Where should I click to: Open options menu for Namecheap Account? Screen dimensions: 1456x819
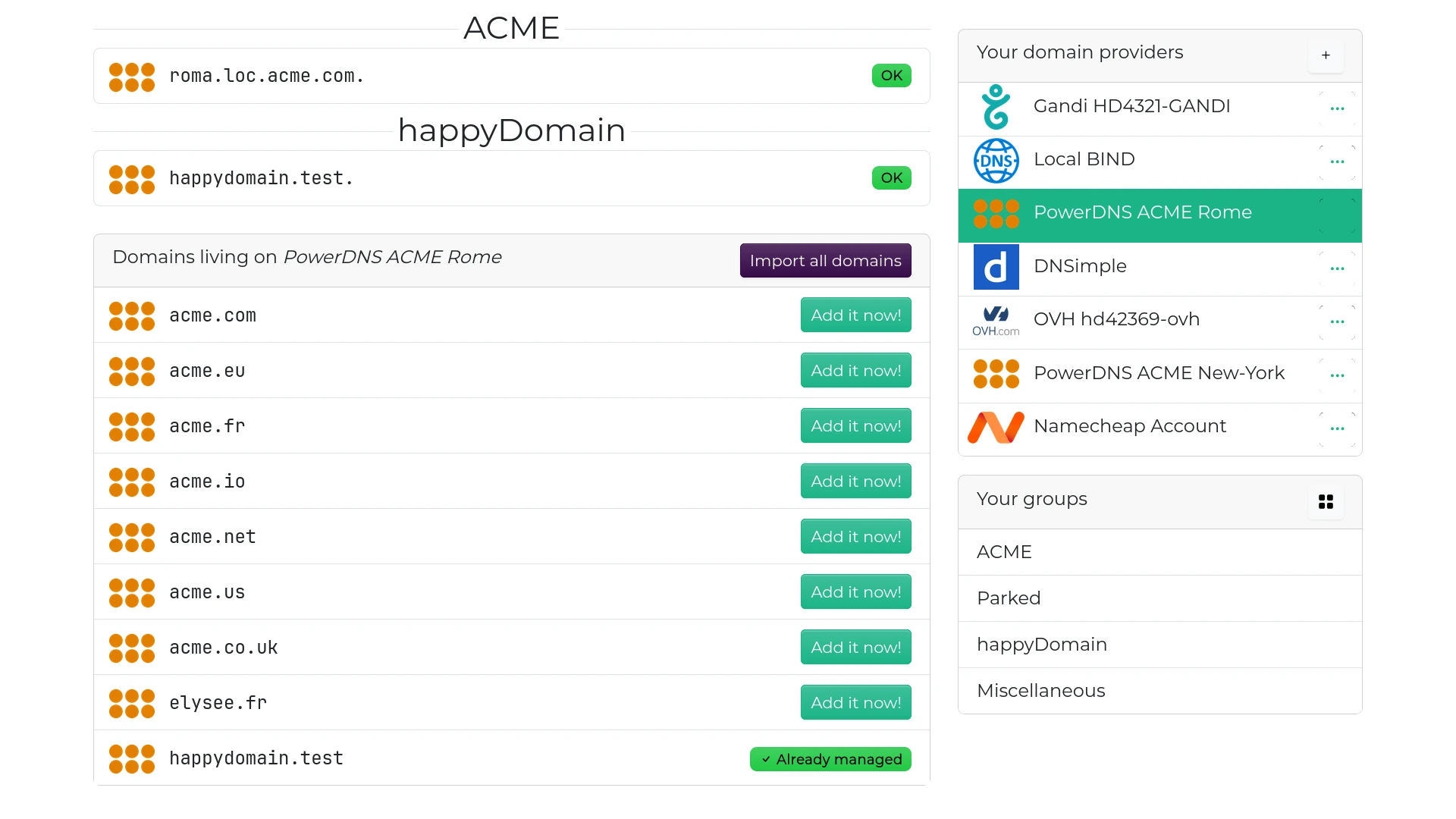point(1336,429)
